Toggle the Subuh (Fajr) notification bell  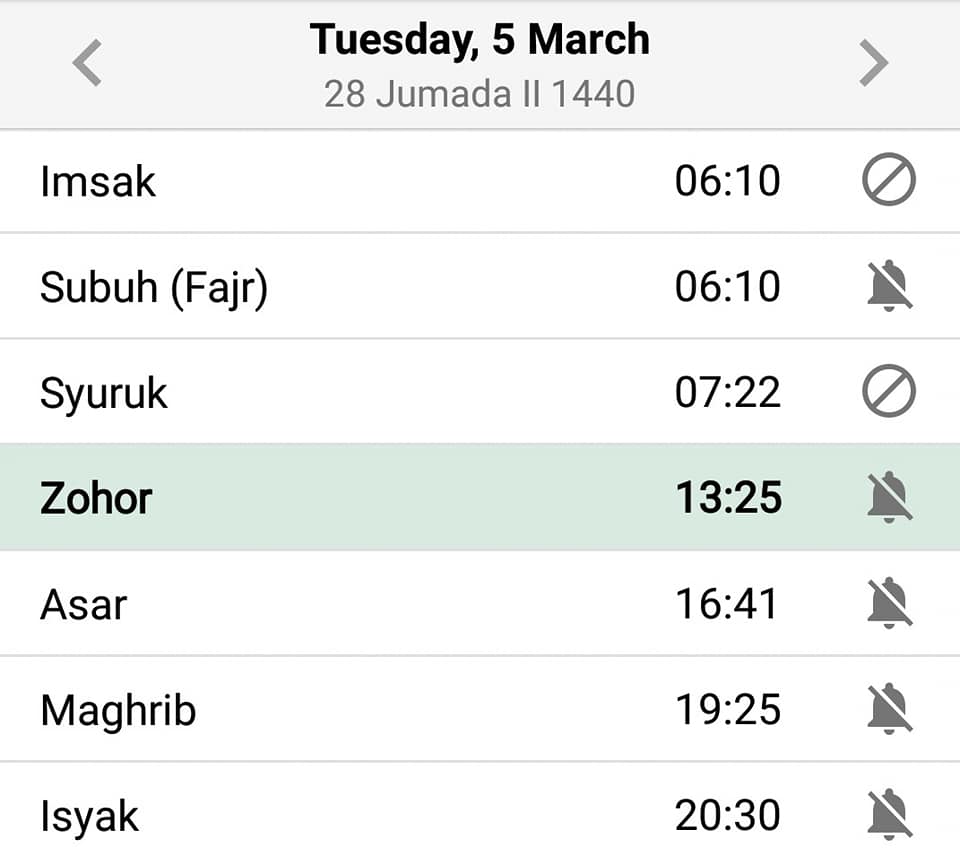(x=890, y=285)
